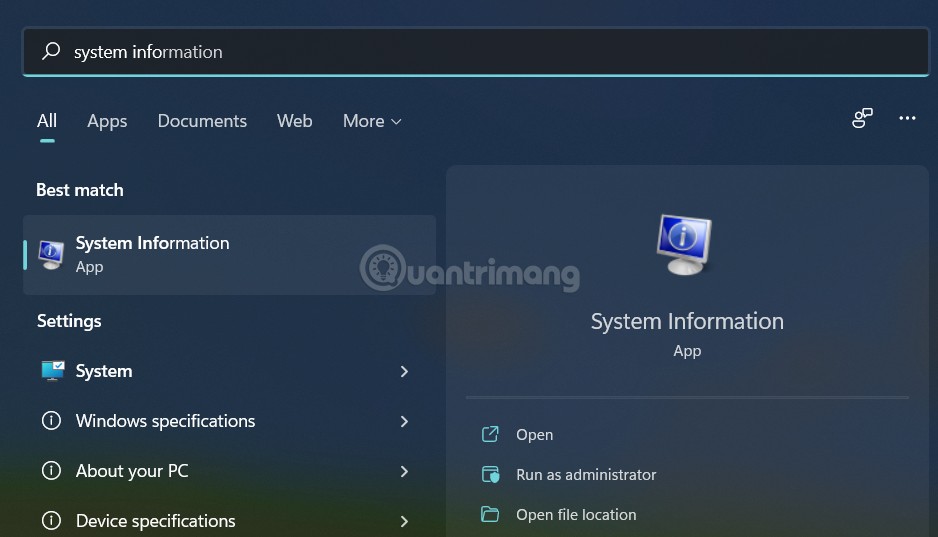Open System Information best match result
The height and width of the screenshot is (537, 938).
coord(230,255)
